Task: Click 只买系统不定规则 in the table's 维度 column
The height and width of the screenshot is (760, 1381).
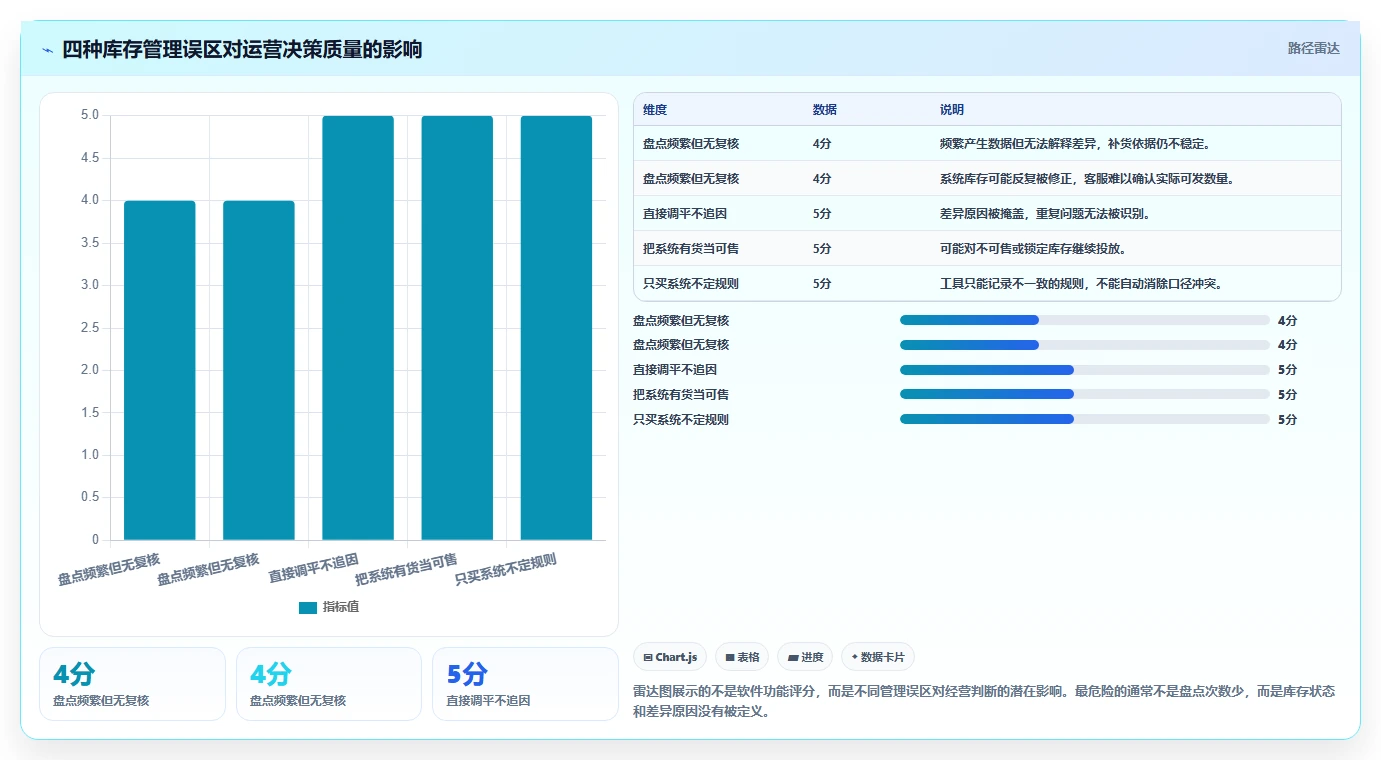Action: click(691, 284)
